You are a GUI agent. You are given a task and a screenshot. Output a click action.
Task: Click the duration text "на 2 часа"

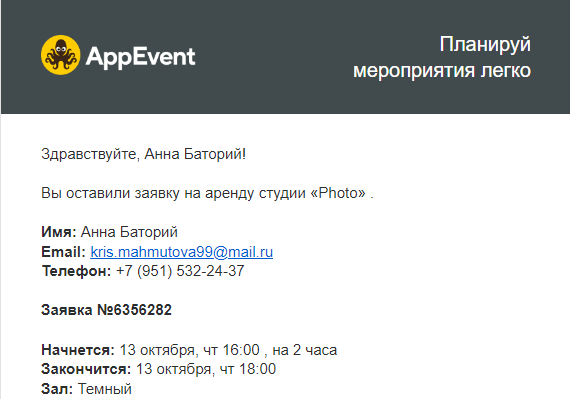305,350
